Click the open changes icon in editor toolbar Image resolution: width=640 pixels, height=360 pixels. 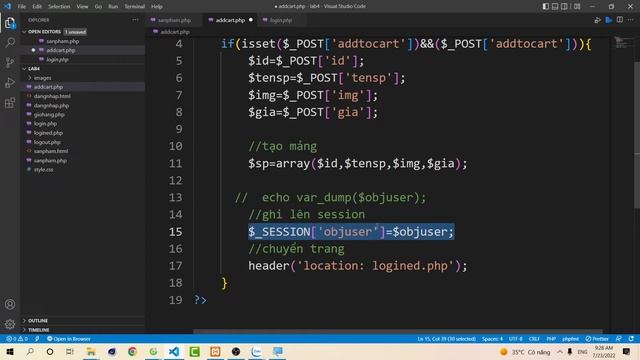(x=598, y=20)
